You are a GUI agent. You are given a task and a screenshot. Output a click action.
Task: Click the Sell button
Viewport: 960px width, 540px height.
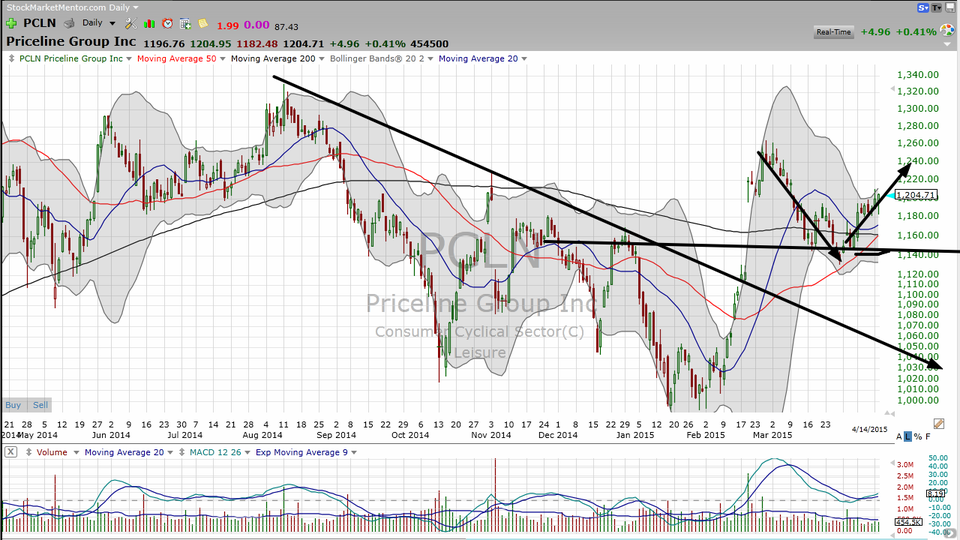coord(40,405)
